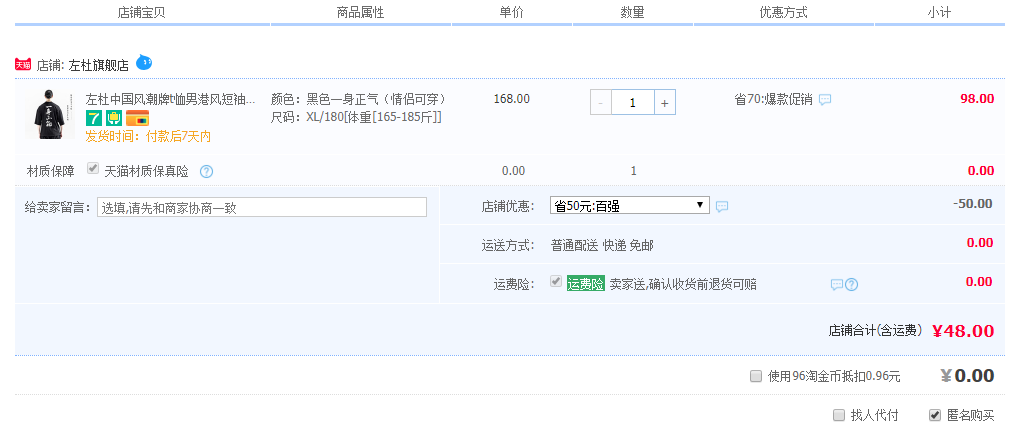Open the 省50元:百强 shop discount dropdown
Viewport: 1015px width, 433px height.
click(629, 206)
